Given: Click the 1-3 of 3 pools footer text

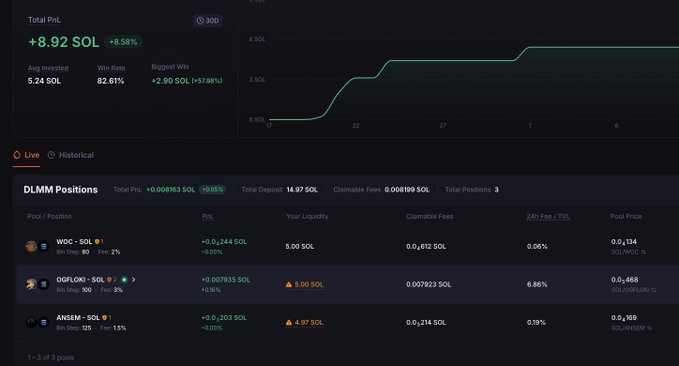Looking at the screenshot, I should click(51, 358).
